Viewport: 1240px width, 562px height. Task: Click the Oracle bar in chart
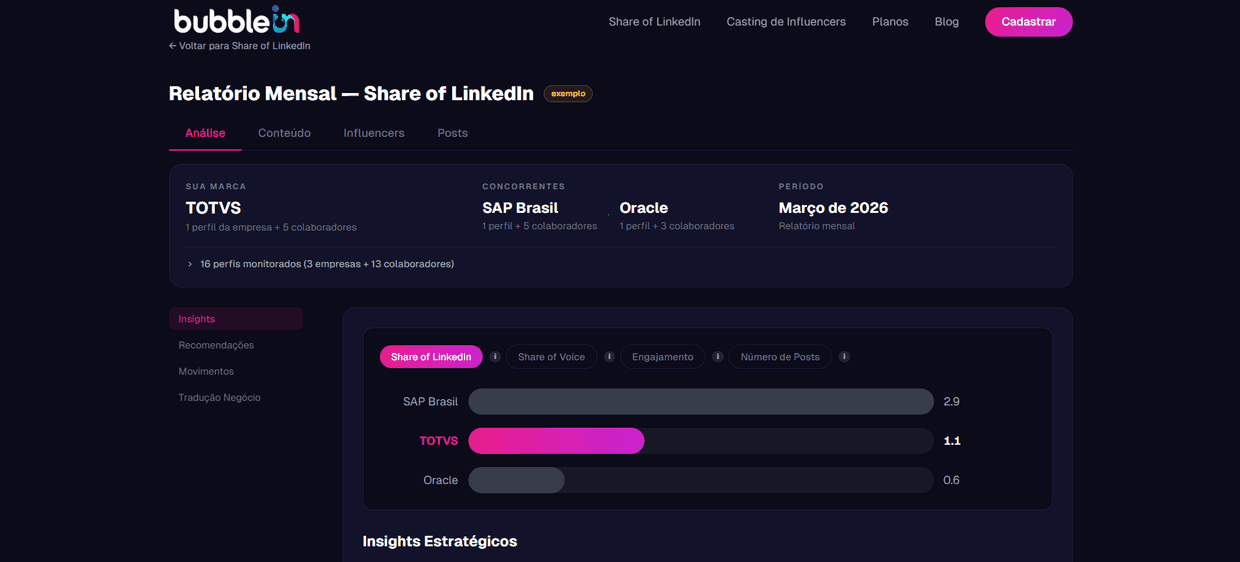coord(516,480)
